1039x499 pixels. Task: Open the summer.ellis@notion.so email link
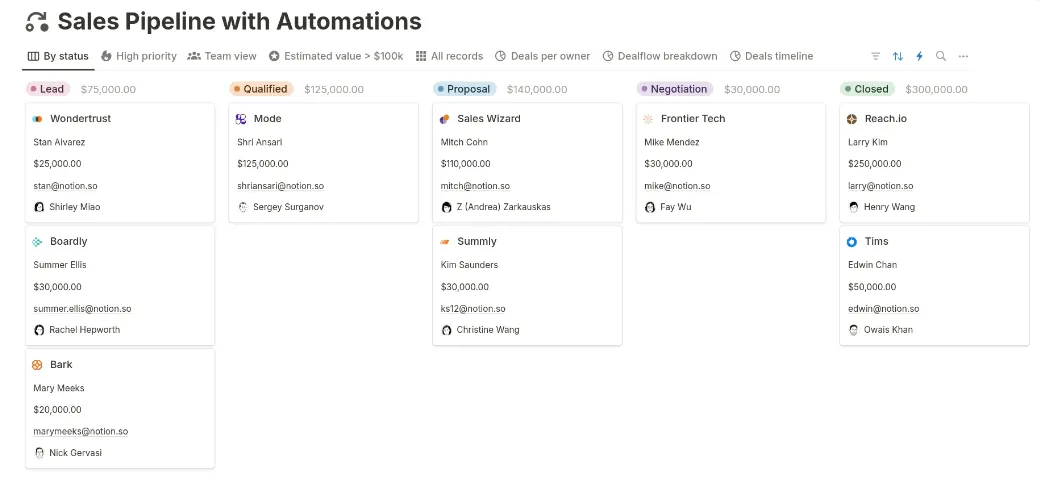tap(82, 309)
